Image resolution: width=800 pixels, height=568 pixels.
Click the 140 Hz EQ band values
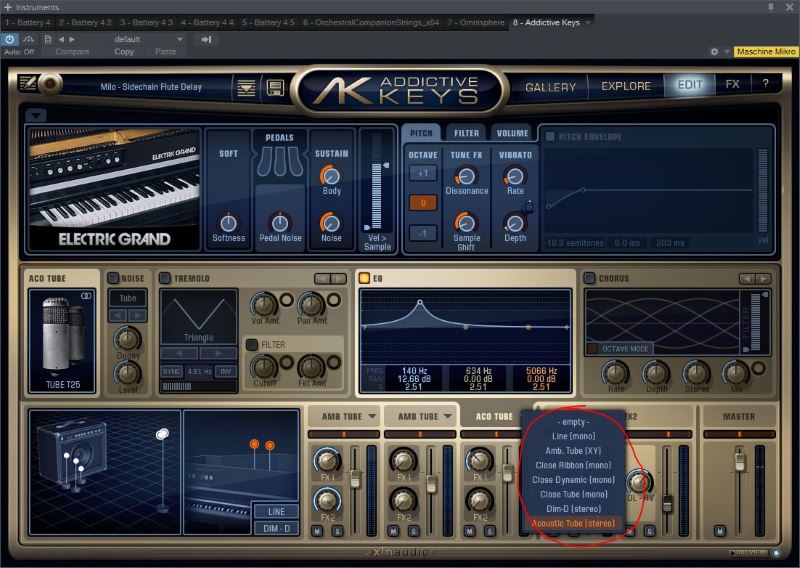click(414, 379)
